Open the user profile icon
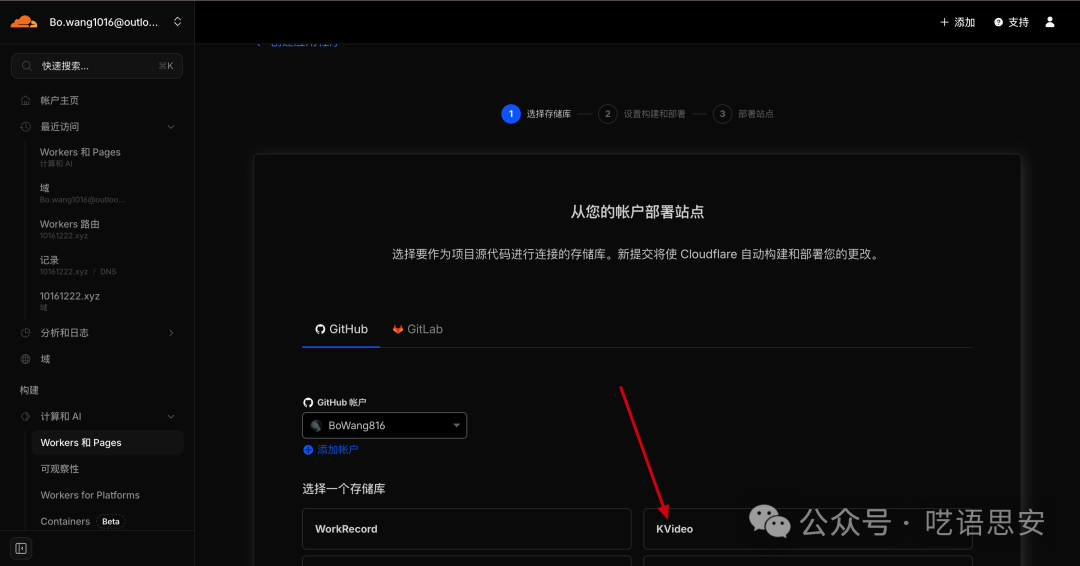This screenshot has height=566, width=1080. pyautogui.click(x=1050, y=22)
